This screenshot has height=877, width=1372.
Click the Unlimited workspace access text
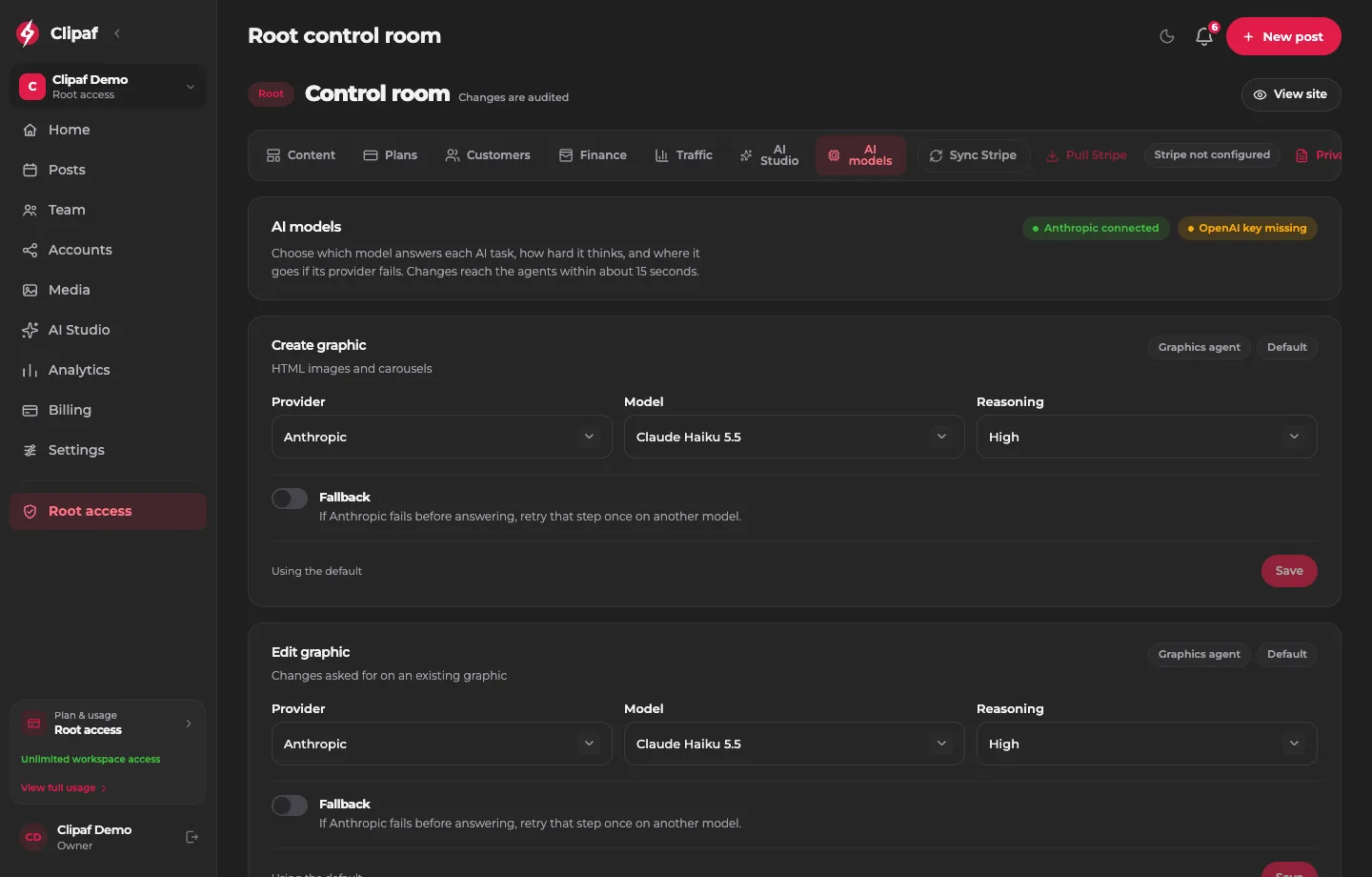(91, 760)
